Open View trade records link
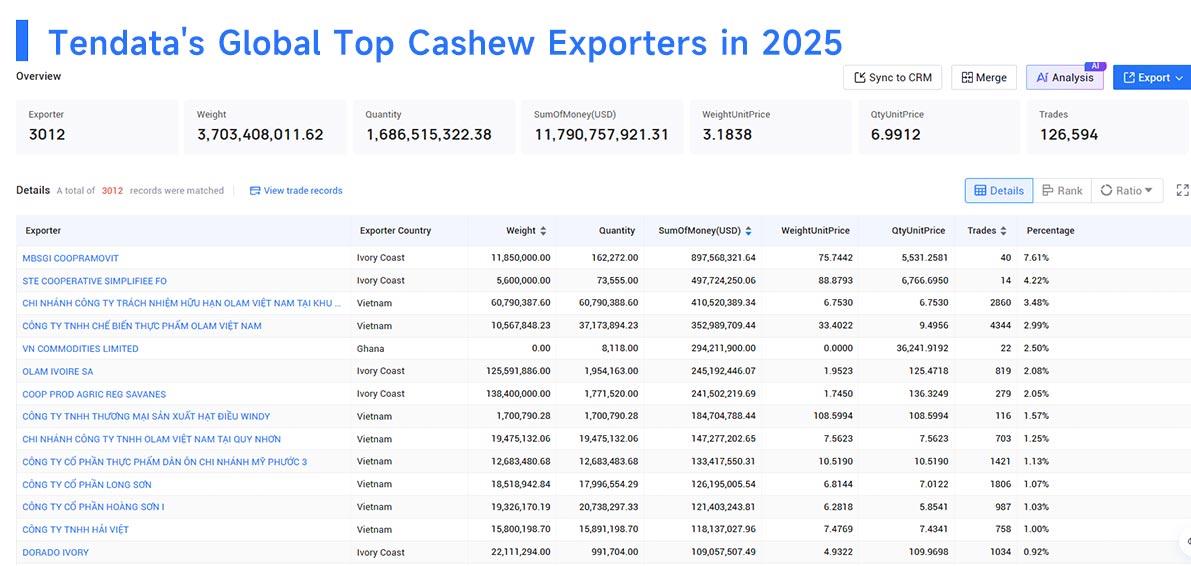Viewport: 1191px width, 566px height. click(x=296, y=191)
